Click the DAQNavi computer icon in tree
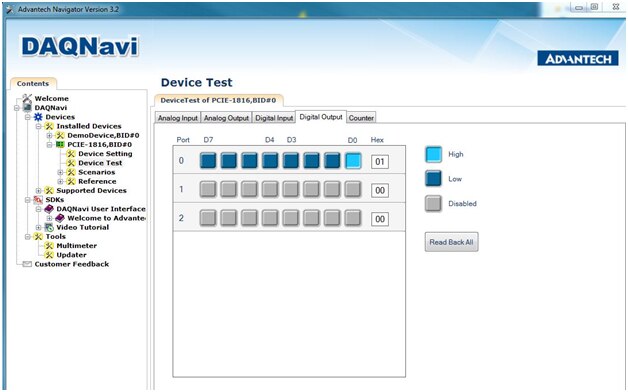 coord(27,108)
